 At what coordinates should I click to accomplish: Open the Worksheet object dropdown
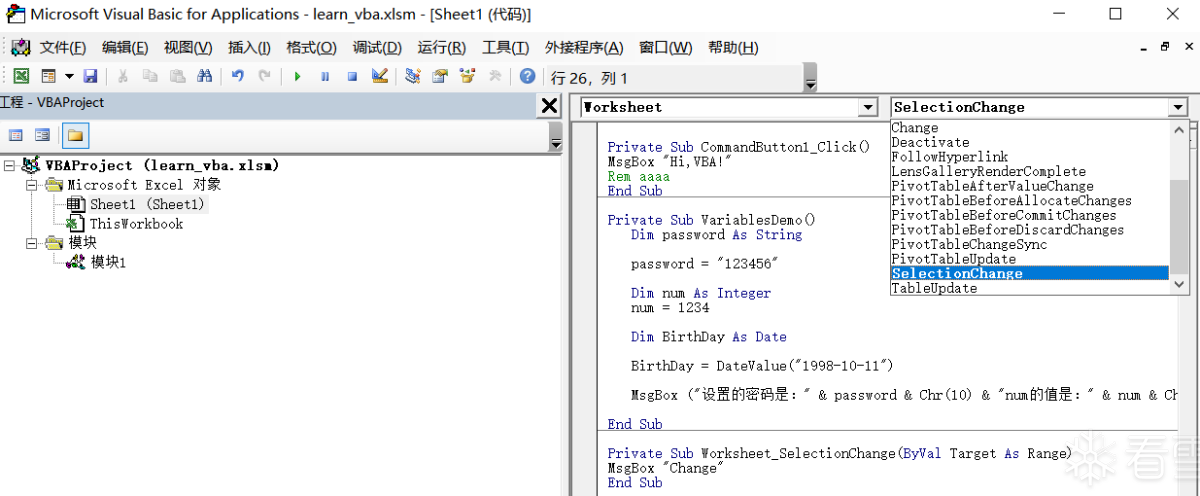(x=867, y=107)
